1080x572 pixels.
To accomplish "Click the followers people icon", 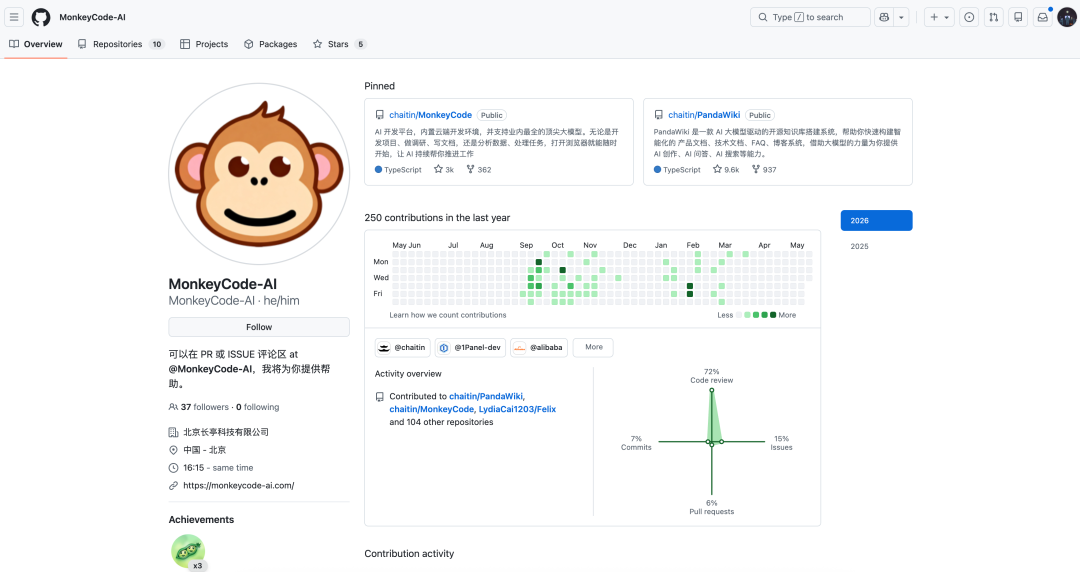I will click(x=174, y=407).
